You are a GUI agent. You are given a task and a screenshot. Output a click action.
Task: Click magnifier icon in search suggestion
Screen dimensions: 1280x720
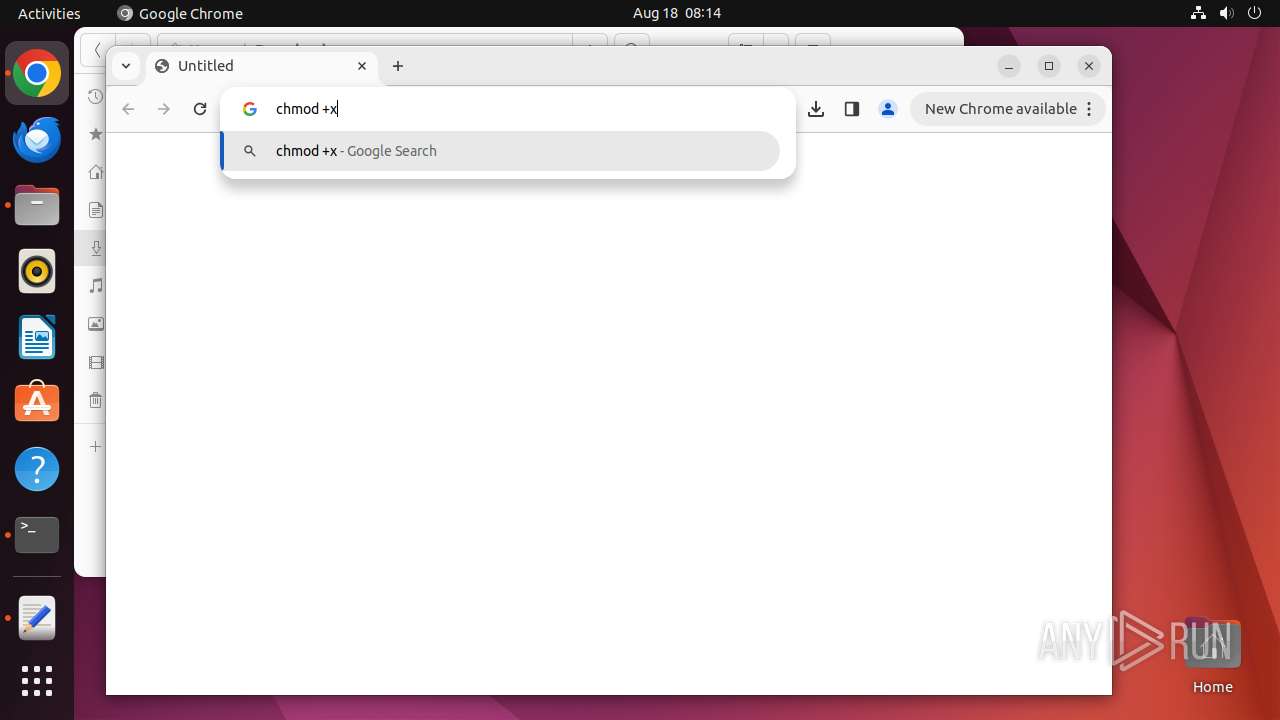click(x=250, y=151)
